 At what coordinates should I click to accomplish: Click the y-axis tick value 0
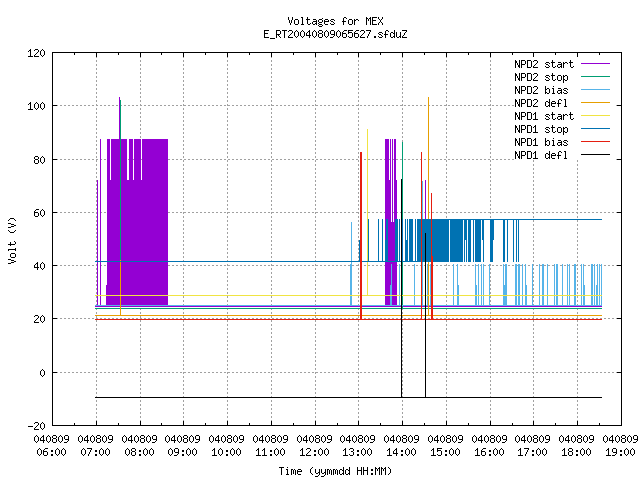tap(42, 373)
